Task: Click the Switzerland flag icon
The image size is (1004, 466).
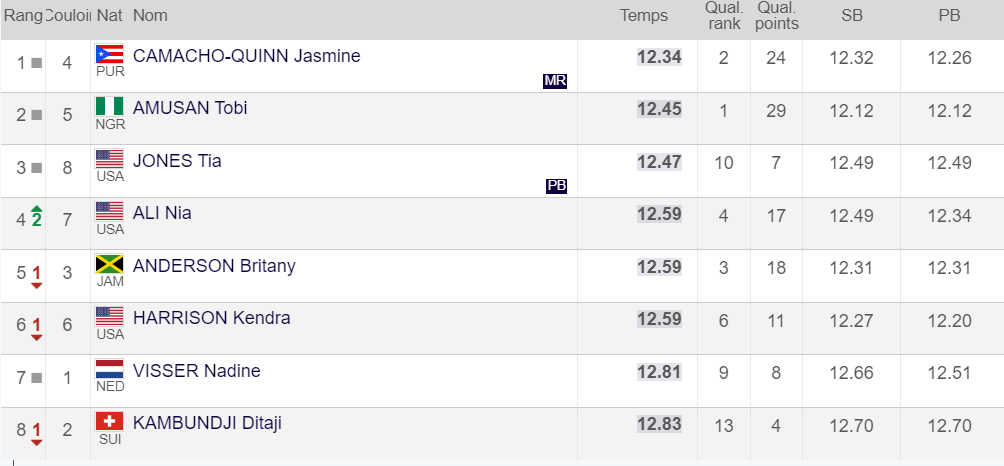Action: pos(109,421)
